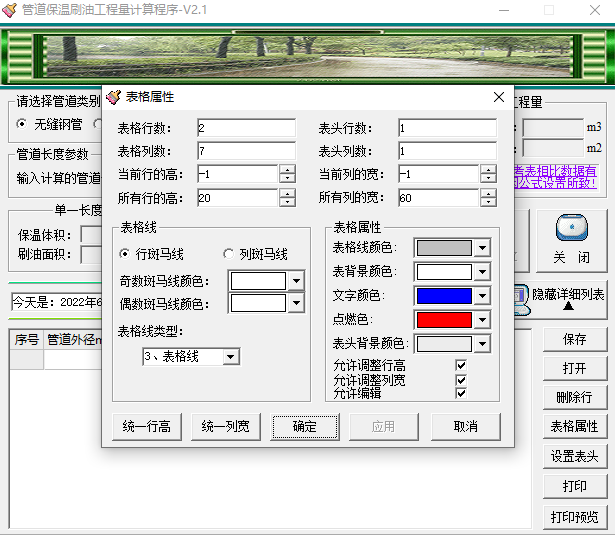Viewport: 615px width, 535px height.
Task: Click the 设置表头 button
Action: [x=575, y=456]
